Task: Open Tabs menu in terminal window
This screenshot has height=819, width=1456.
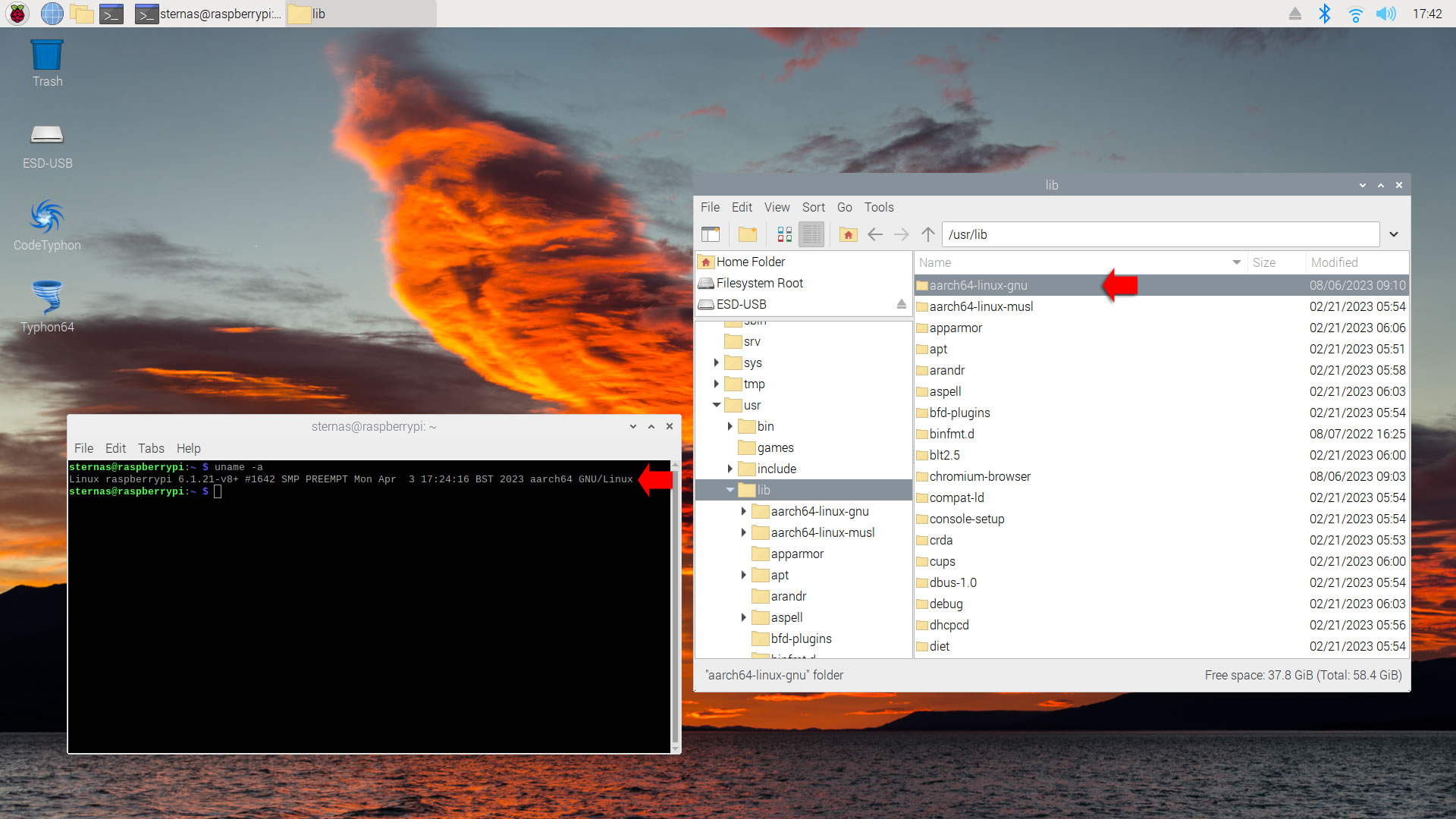Action: [151, 448]
